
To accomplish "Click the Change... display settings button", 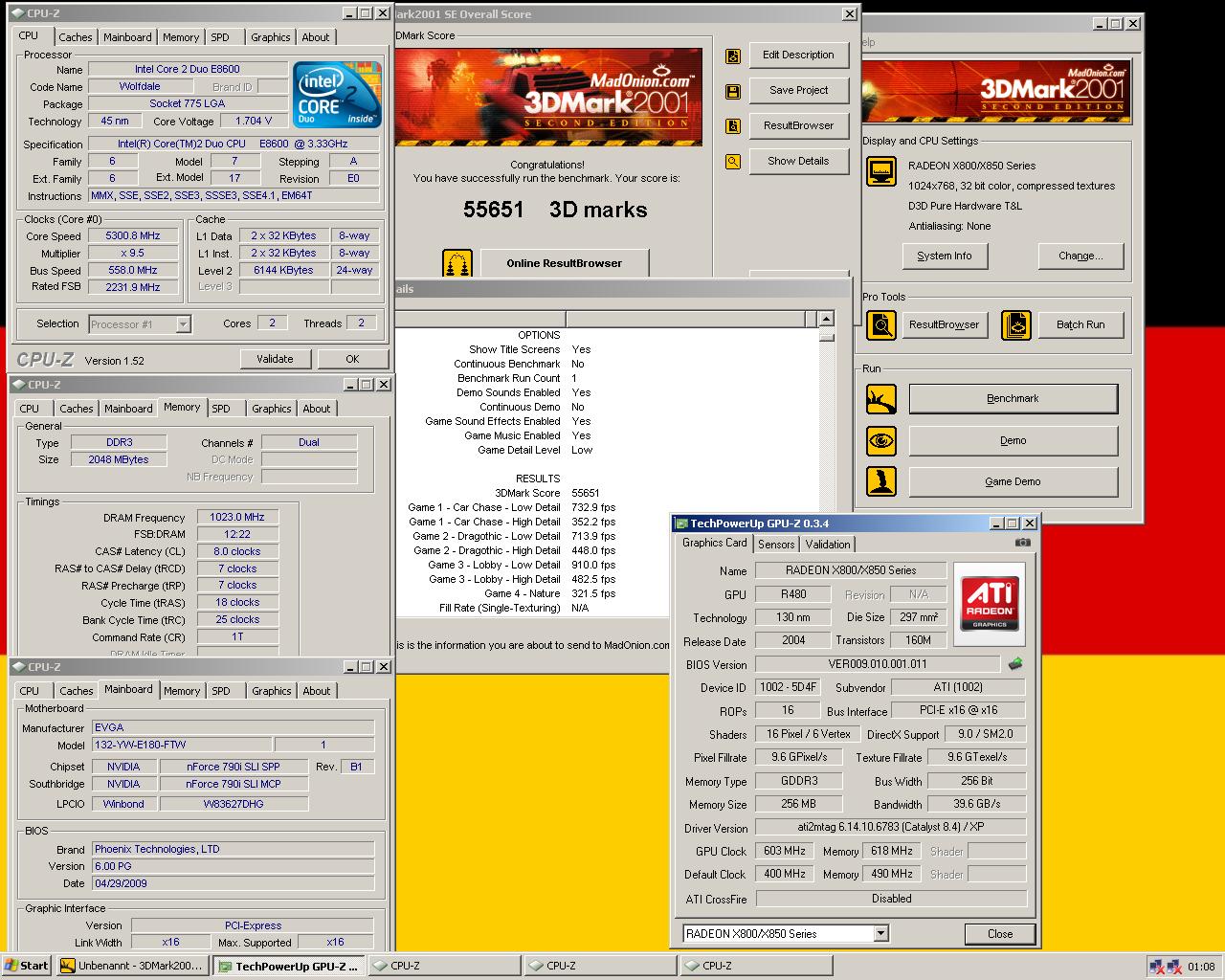I will [x=1080, y=256].
